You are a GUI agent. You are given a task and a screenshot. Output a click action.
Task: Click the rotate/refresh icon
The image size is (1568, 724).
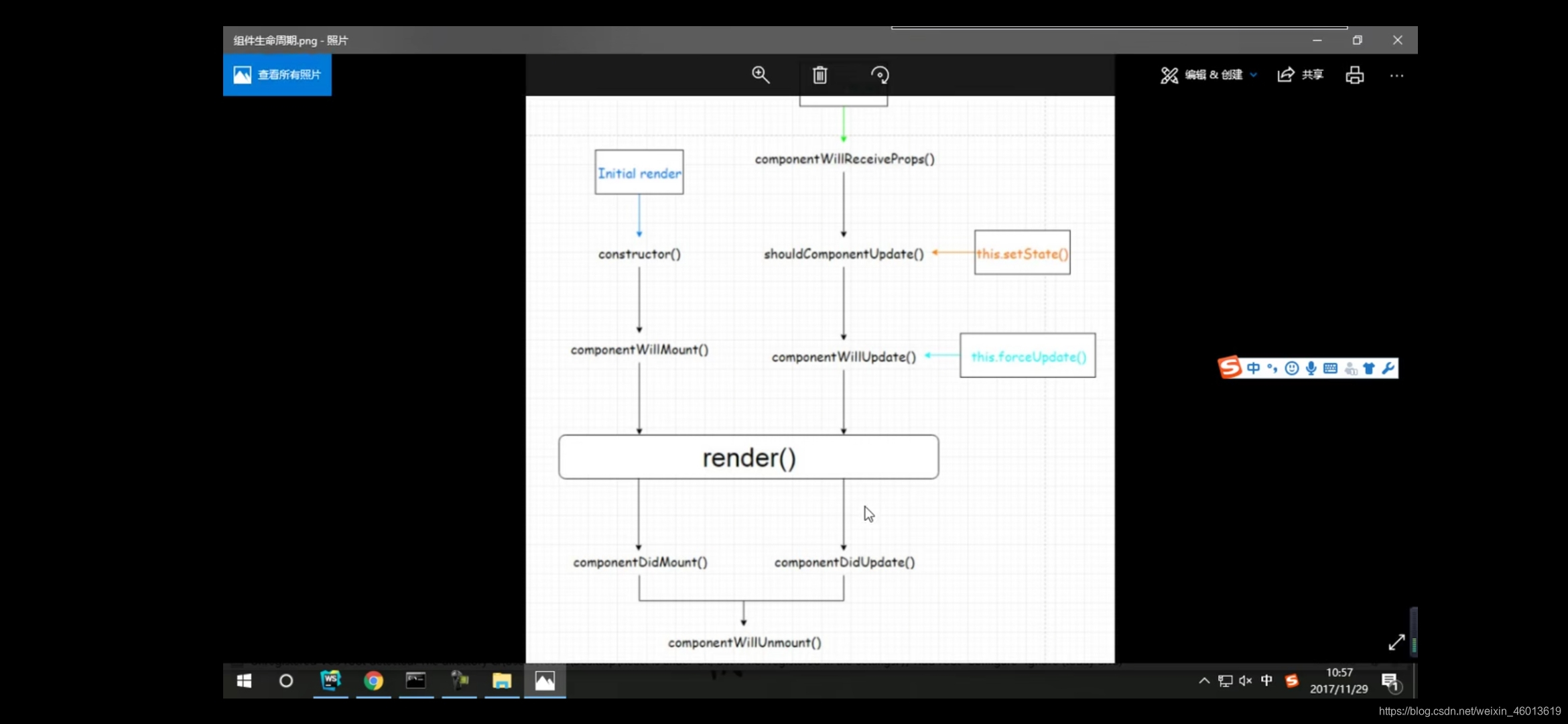[x=880, y=75]
